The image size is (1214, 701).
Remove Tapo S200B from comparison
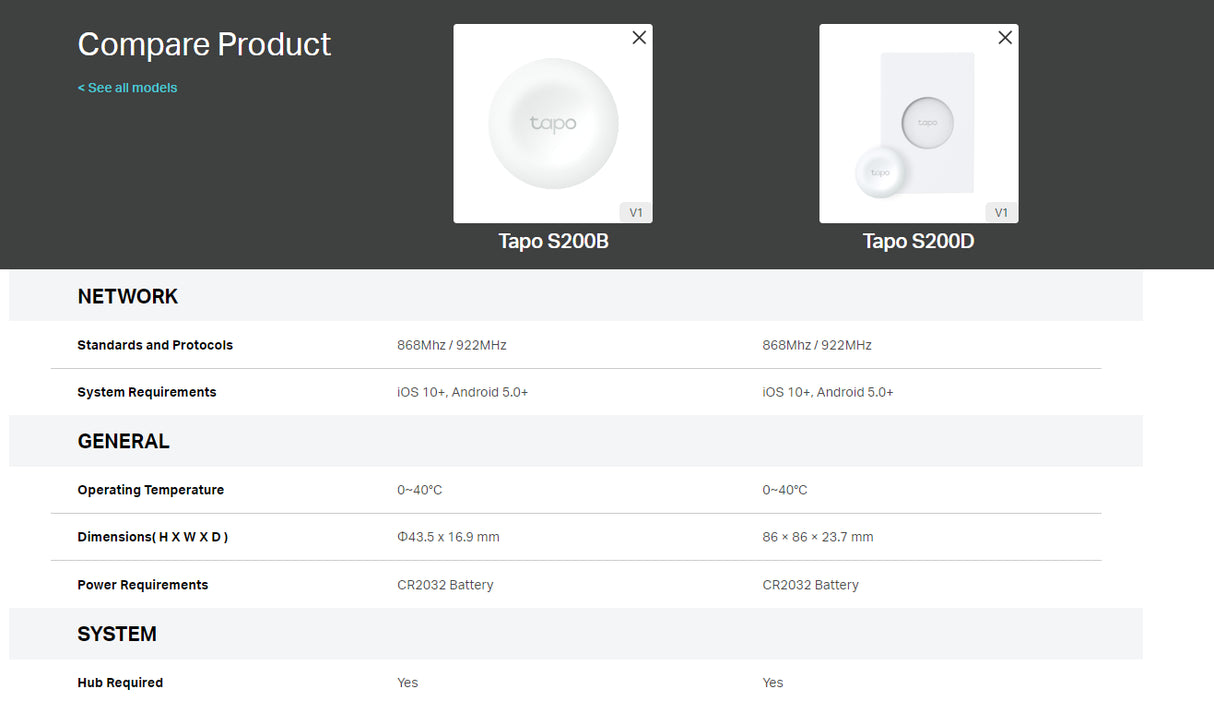click(x=639, y=37)
